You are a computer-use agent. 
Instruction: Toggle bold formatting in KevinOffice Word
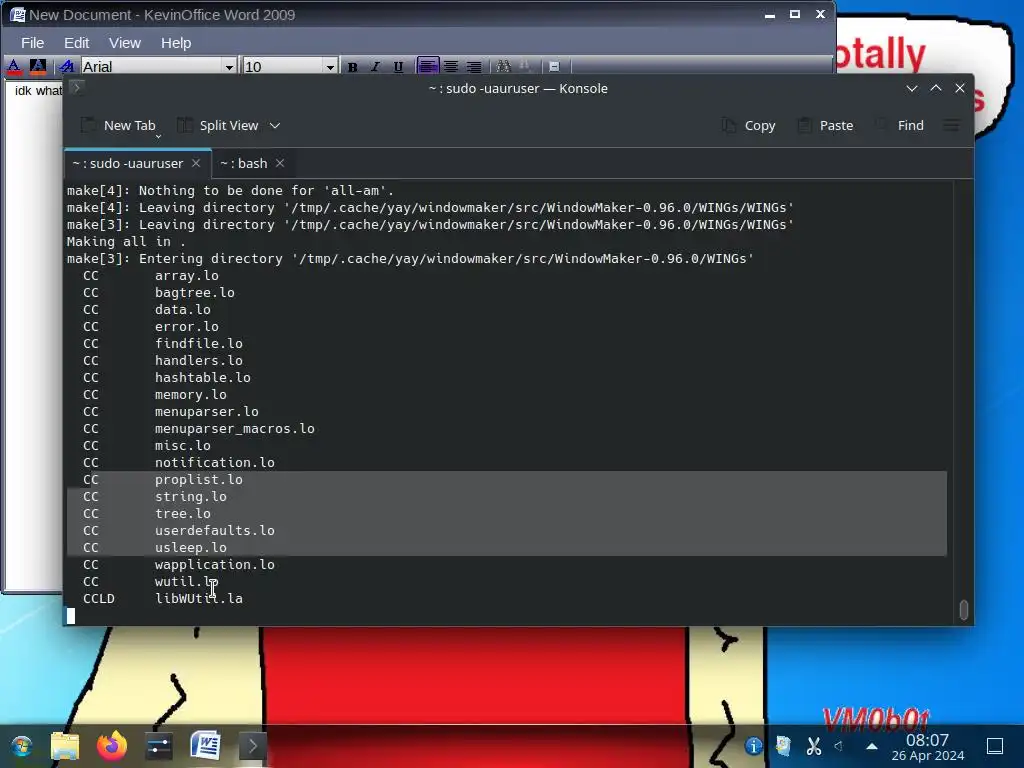point(353,67)
